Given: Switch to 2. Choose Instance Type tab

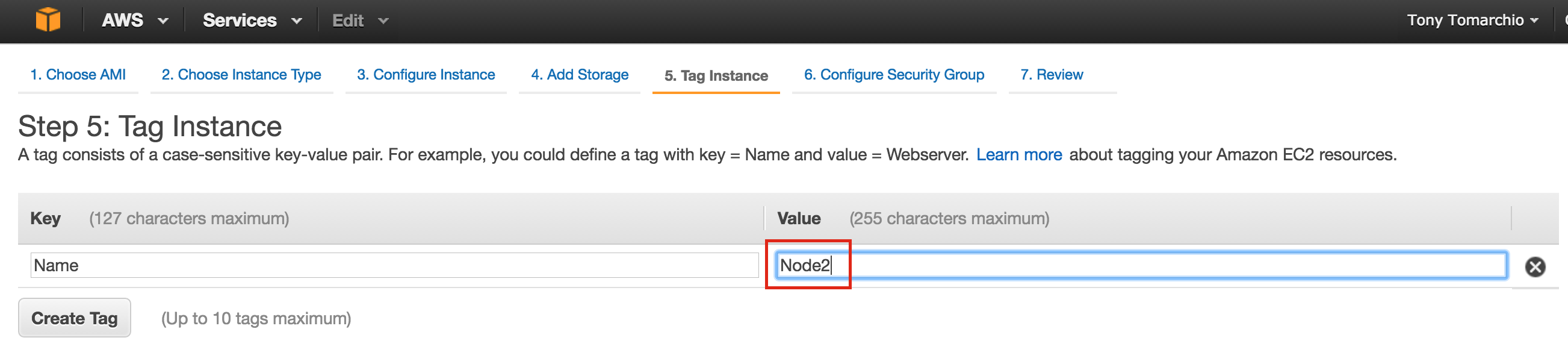Looking at the screenshot, I should coord(241,74).
